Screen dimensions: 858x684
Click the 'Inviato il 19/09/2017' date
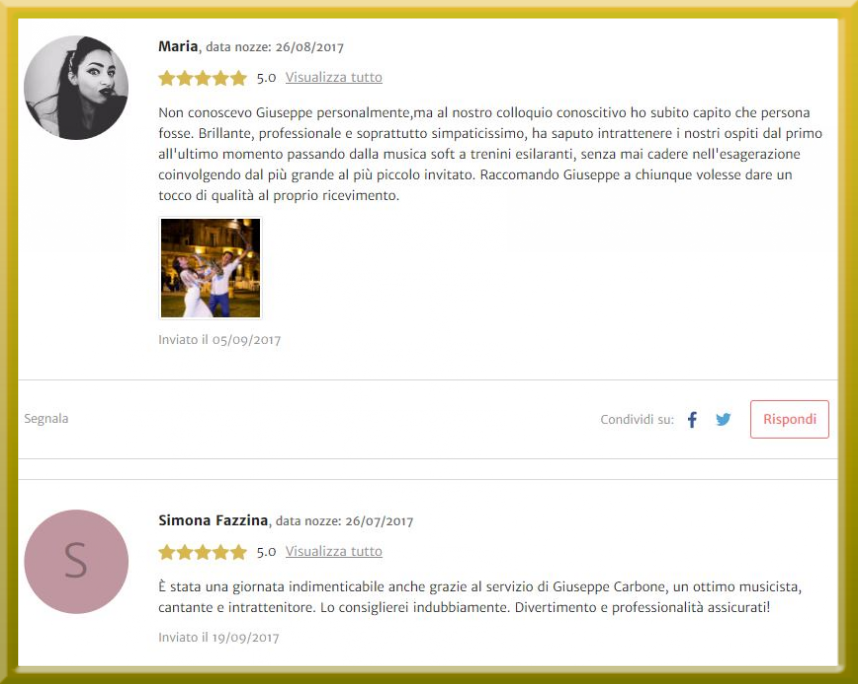click(x=219, y=637)
